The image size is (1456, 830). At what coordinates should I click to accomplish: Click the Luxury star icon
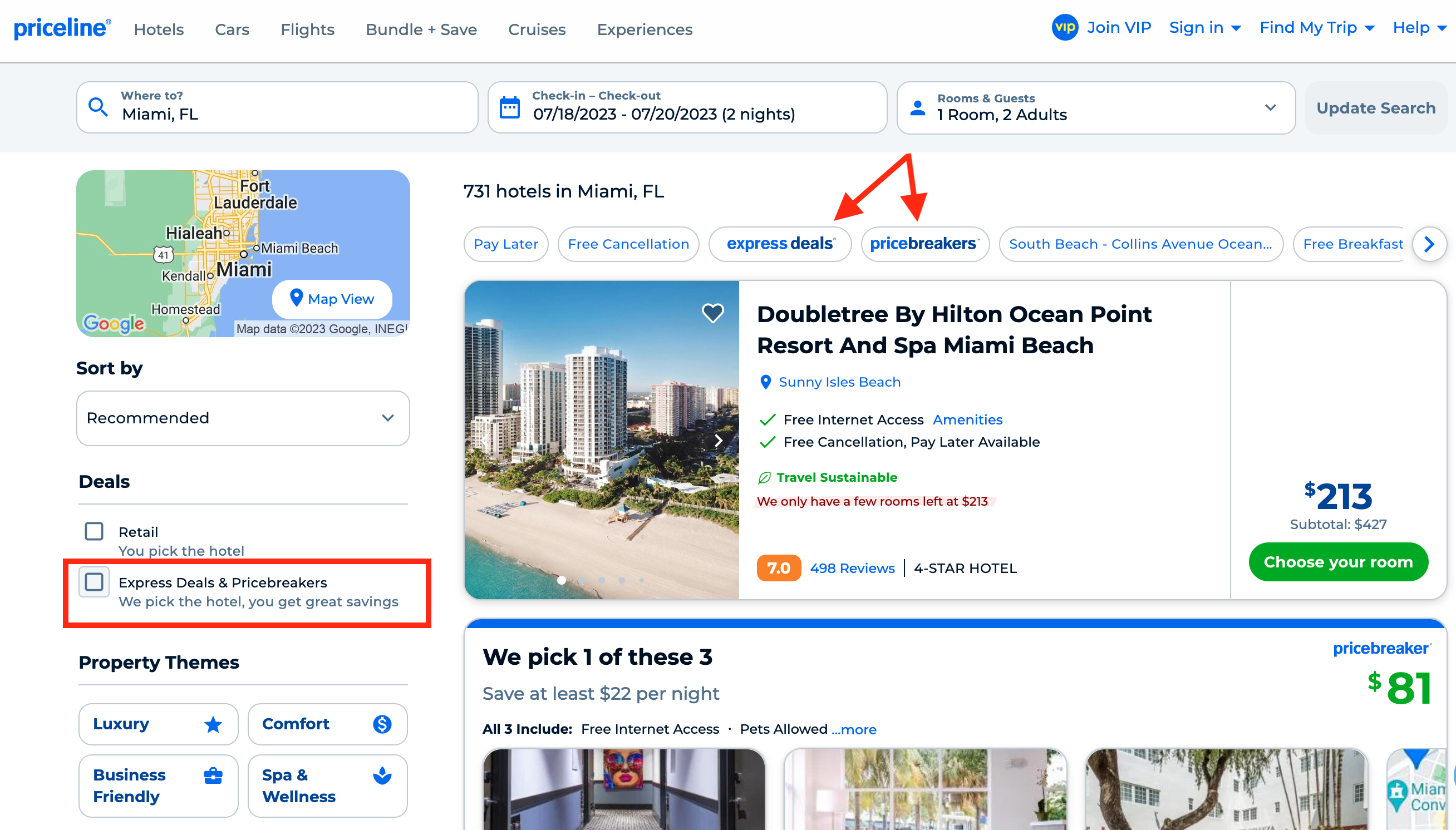[213, 724]
